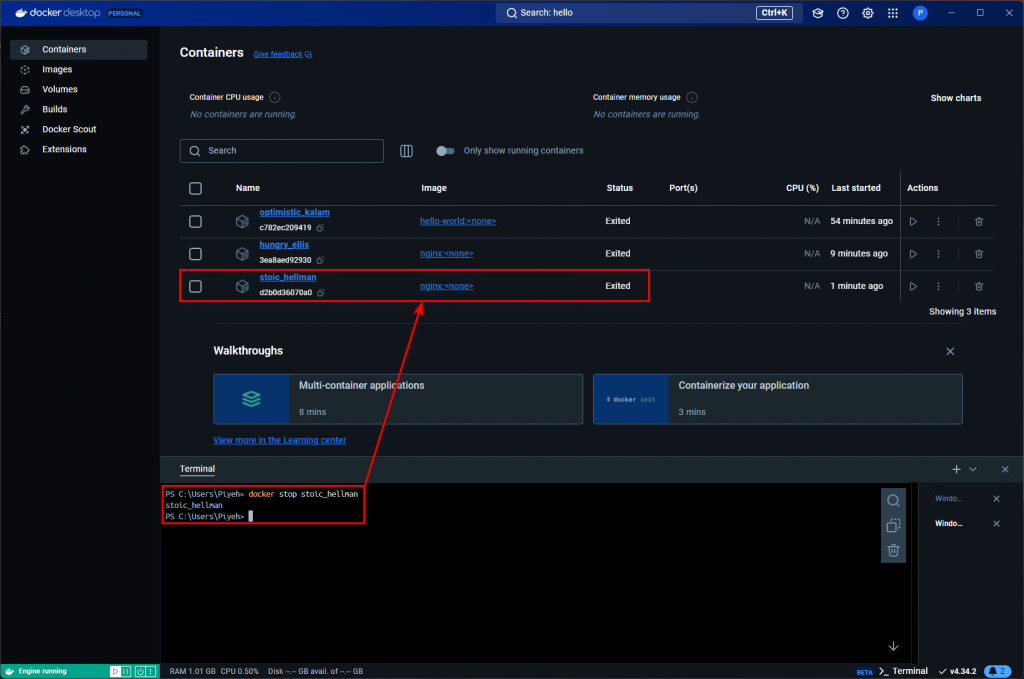Open stoic_hellman nginx:<none> image link
Viewport: 1024px width, 679px height.
click(447, 286)
